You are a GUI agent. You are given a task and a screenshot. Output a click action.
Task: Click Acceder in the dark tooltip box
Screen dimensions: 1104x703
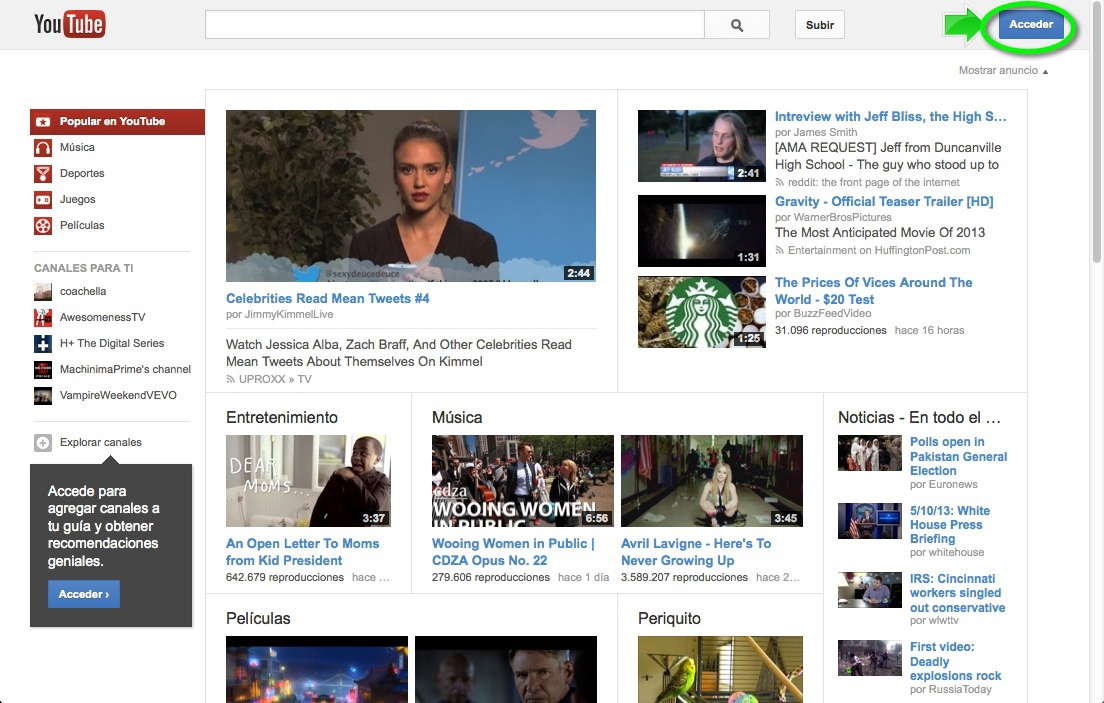tap(83, 595)
